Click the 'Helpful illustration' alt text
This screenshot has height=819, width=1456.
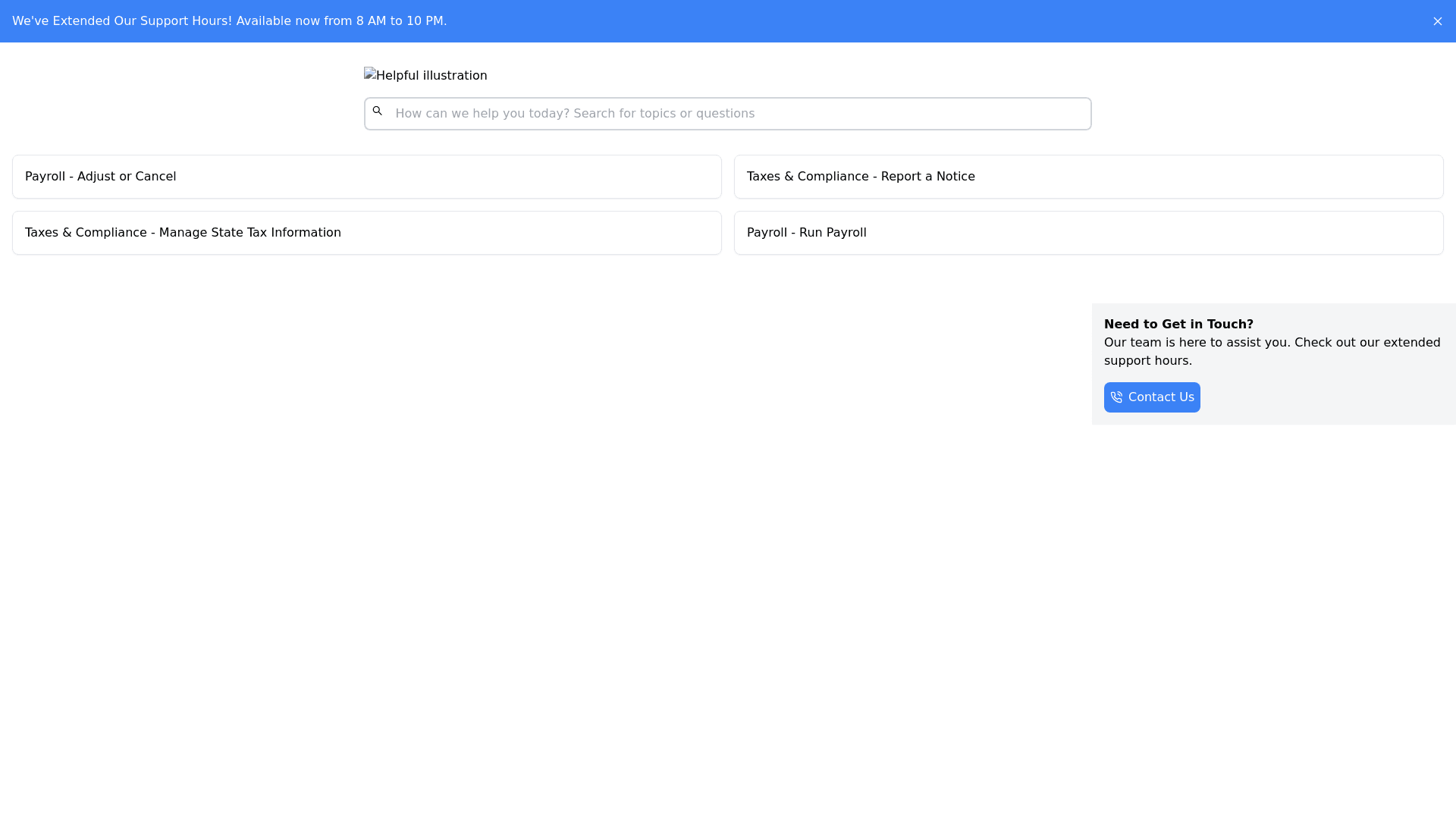point(431,76)
